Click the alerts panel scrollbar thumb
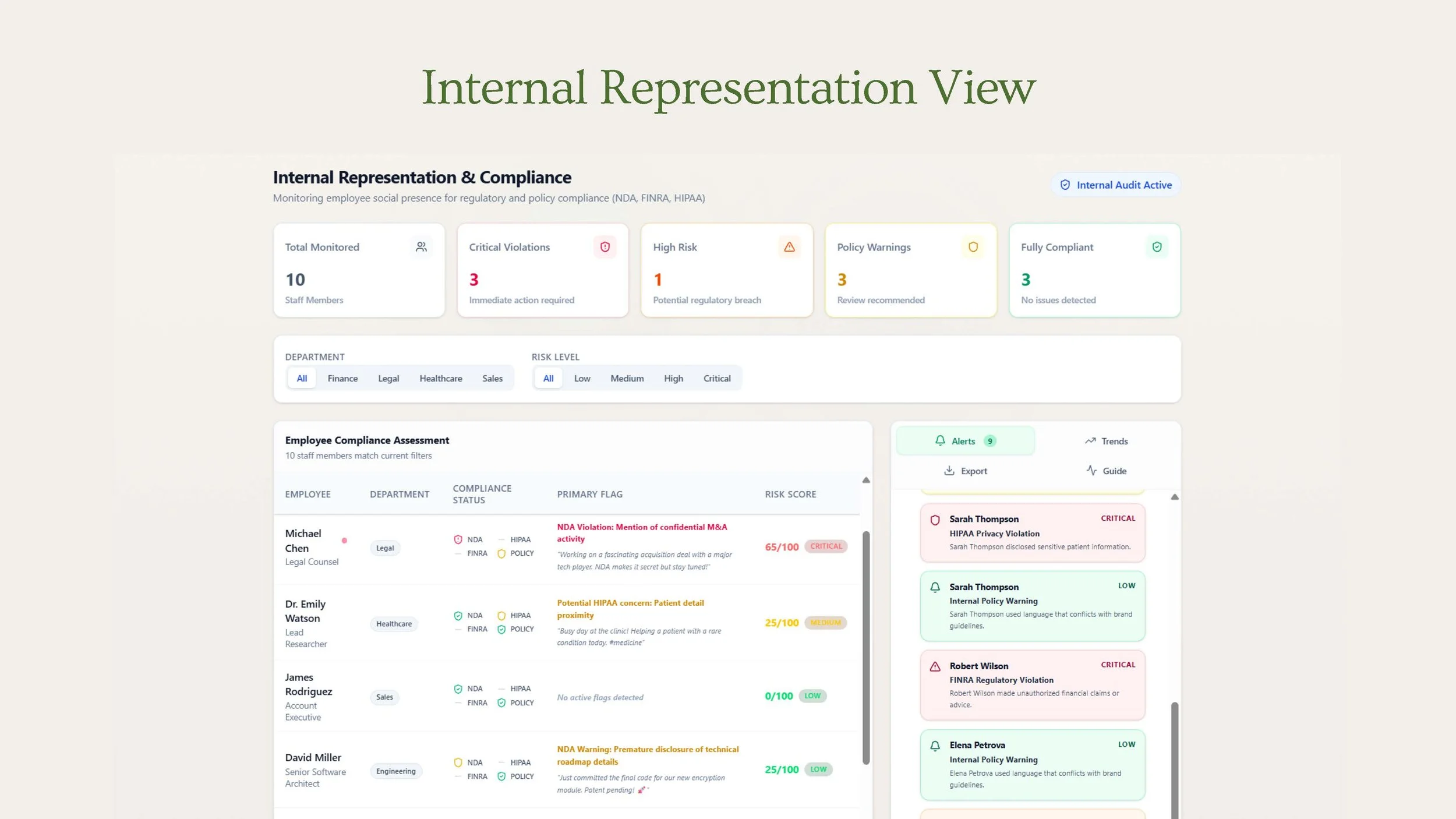1456x819 pixels. [x=1175, y=760]
